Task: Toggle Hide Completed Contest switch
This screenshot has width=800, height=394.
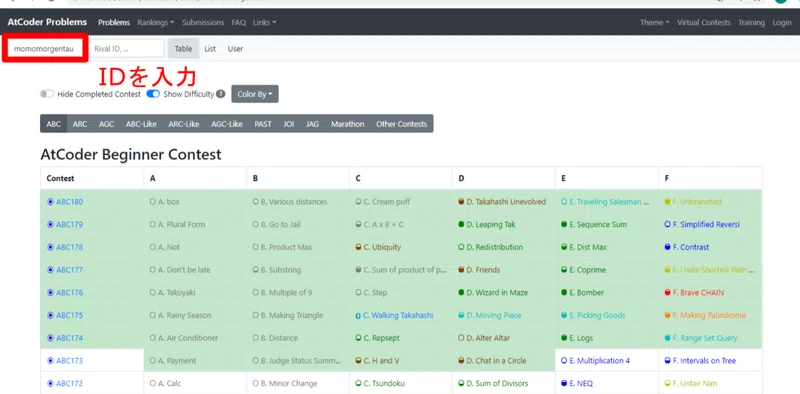Action: coord(47,94)
